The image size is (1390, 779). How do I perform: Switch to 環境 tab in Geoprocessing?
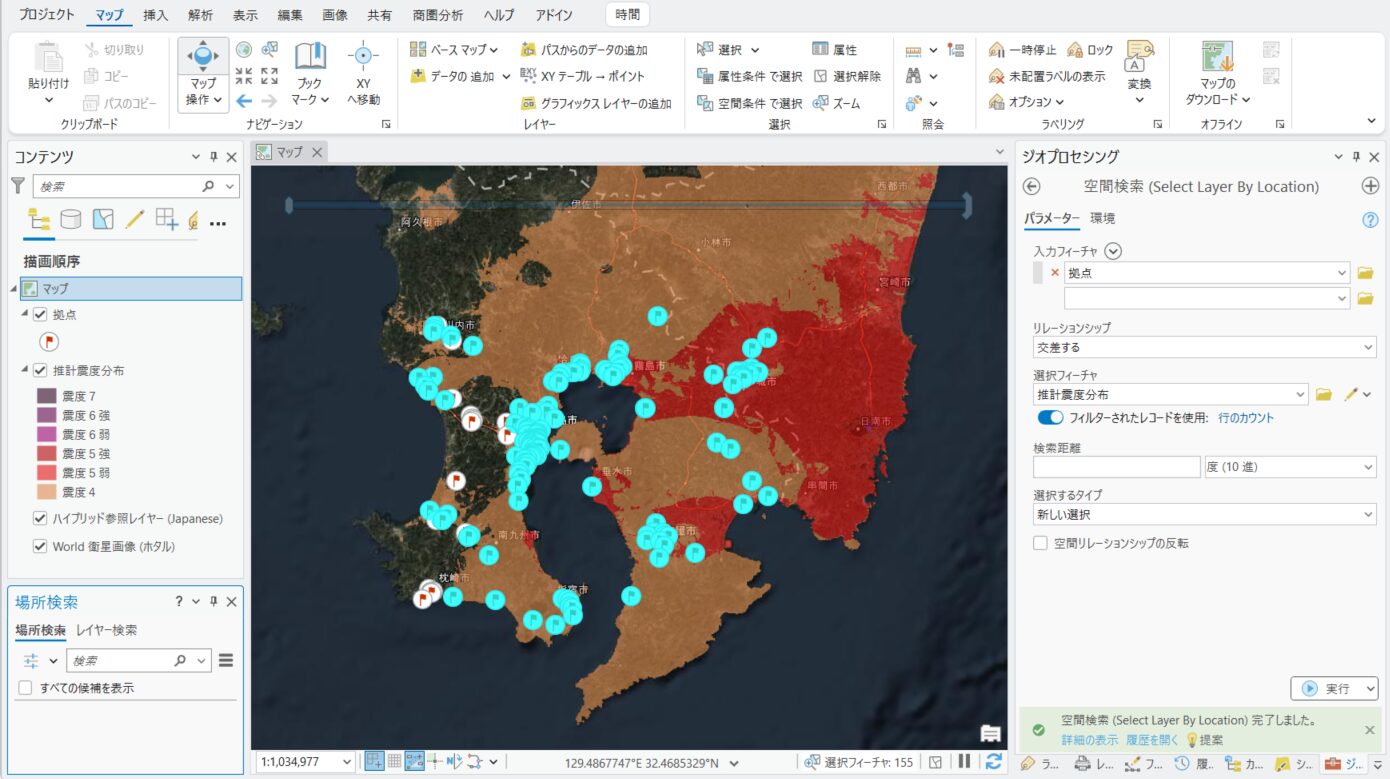click(x=1103, y=218)
